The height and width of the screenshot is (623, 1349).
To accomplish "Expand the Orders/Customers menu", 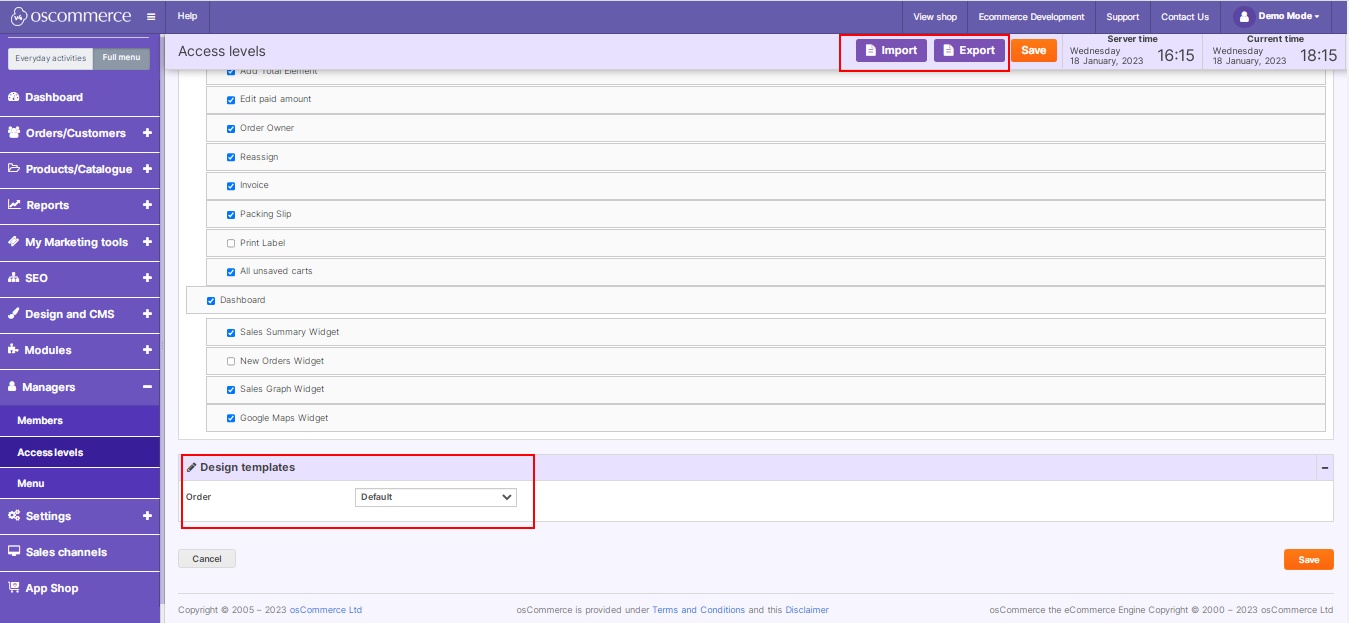I will click(x=147, y=133).
